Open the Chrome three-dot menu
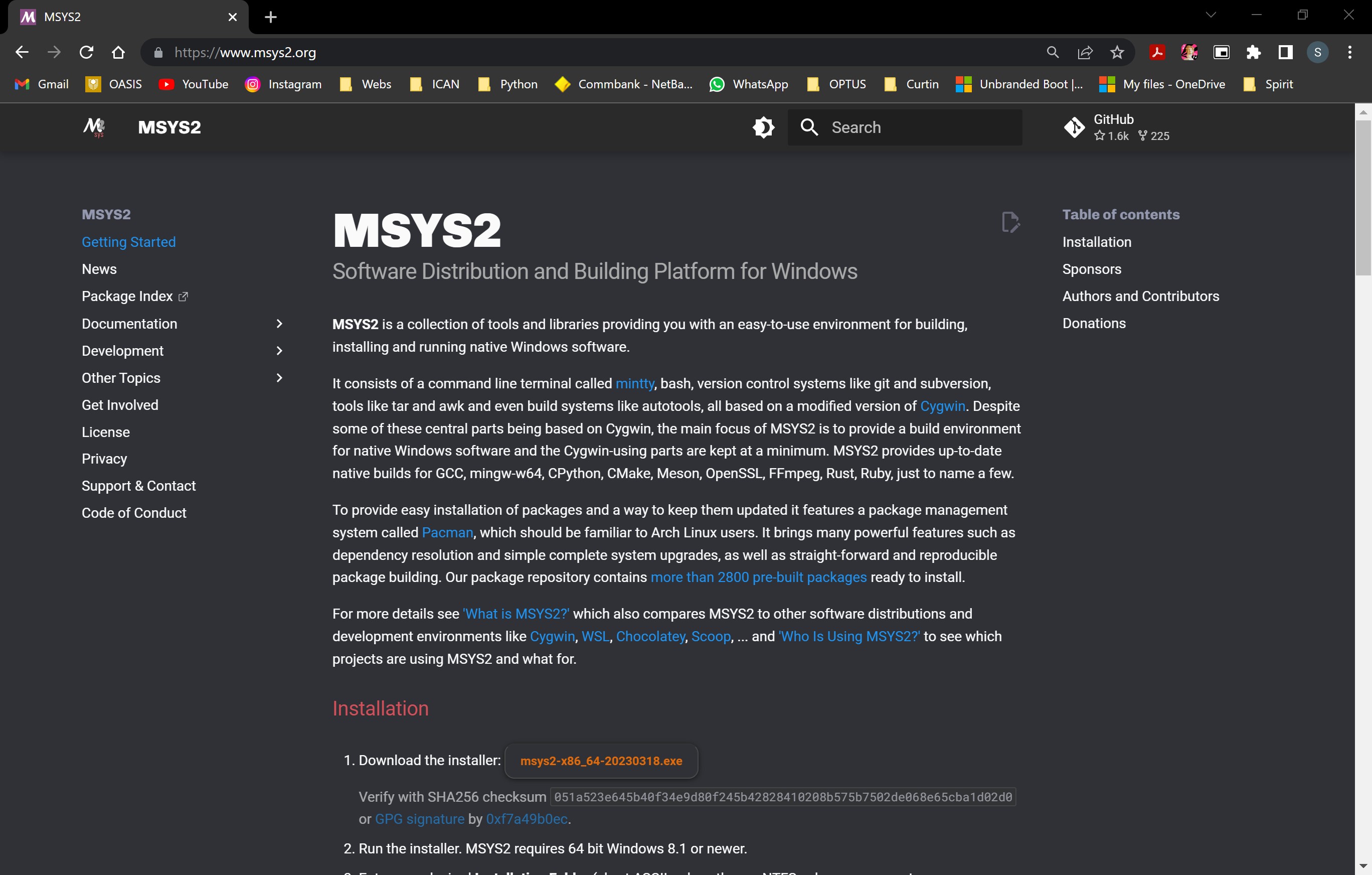The width and height of the screenshot is (1372, 875). (1349, 53)
